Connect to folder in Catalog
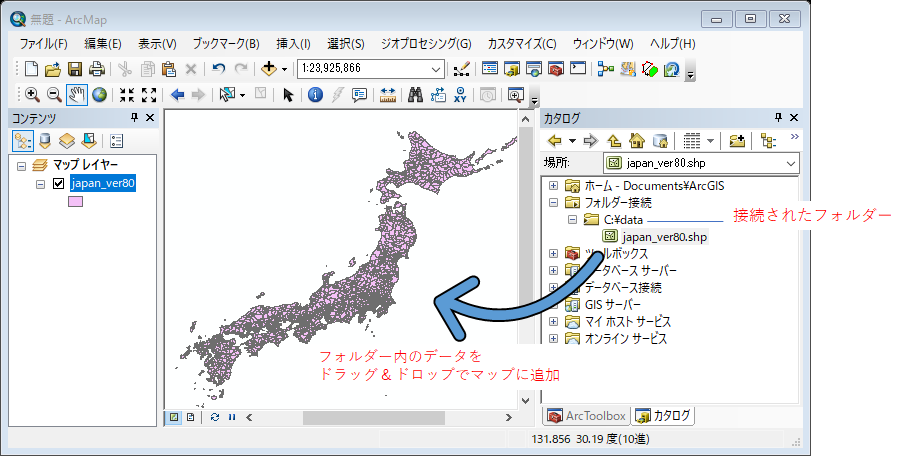906x456 pixels. (737, 140)
